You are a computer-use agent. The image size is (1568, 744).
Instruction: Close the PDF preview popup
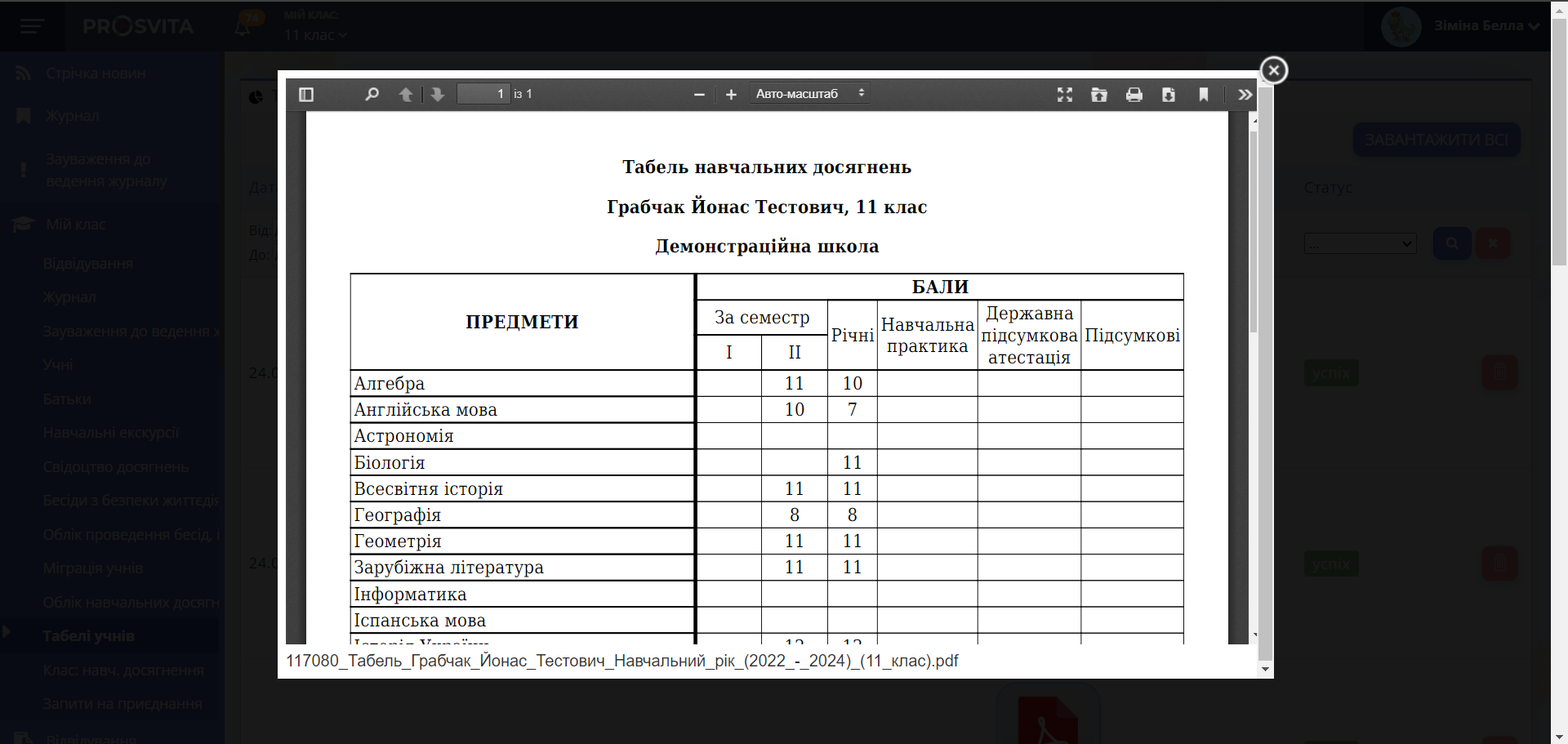tap(1273, 70)
